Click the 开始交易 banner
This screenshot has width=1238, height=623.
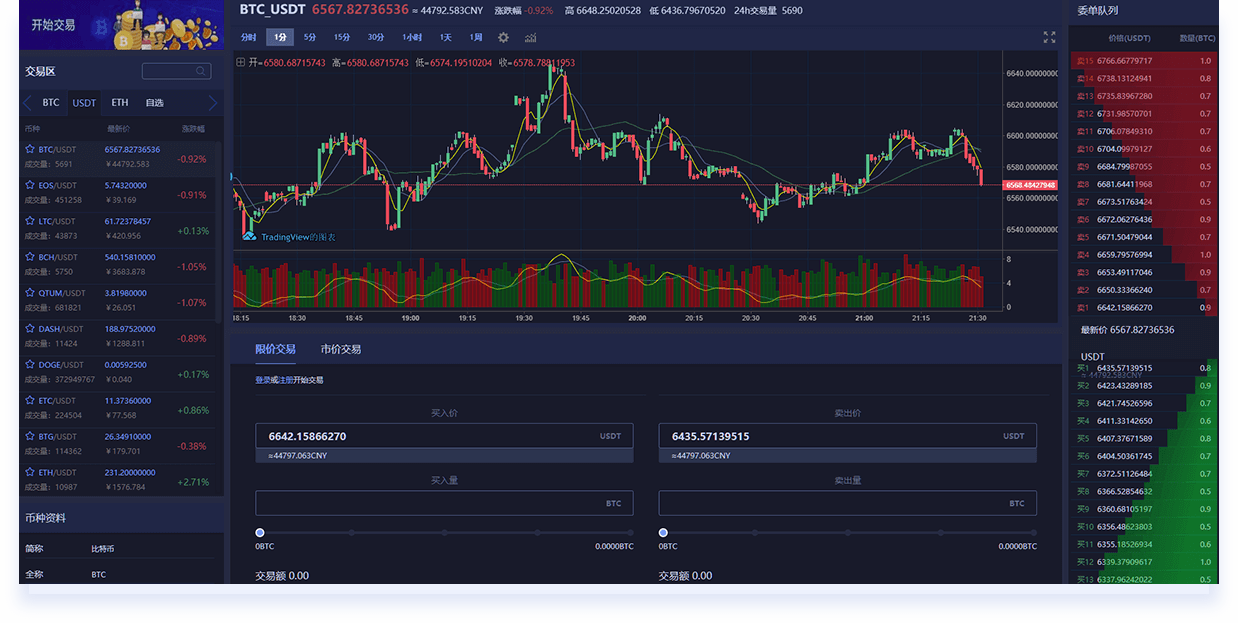(x=120, y=25)
